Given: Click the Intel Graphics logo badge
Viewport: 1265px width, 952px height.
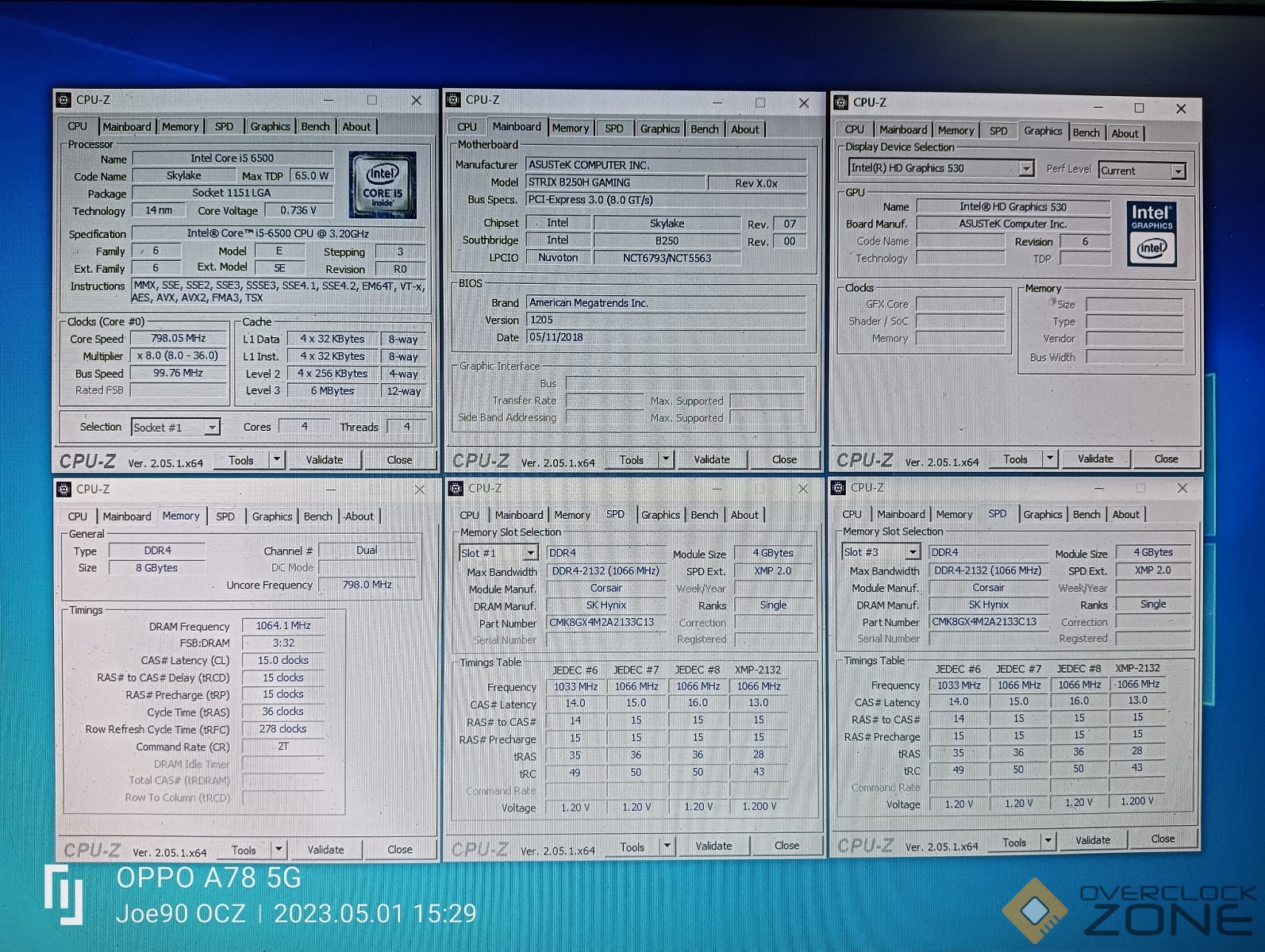Looking at the screenshot, I should (1152, 233).
